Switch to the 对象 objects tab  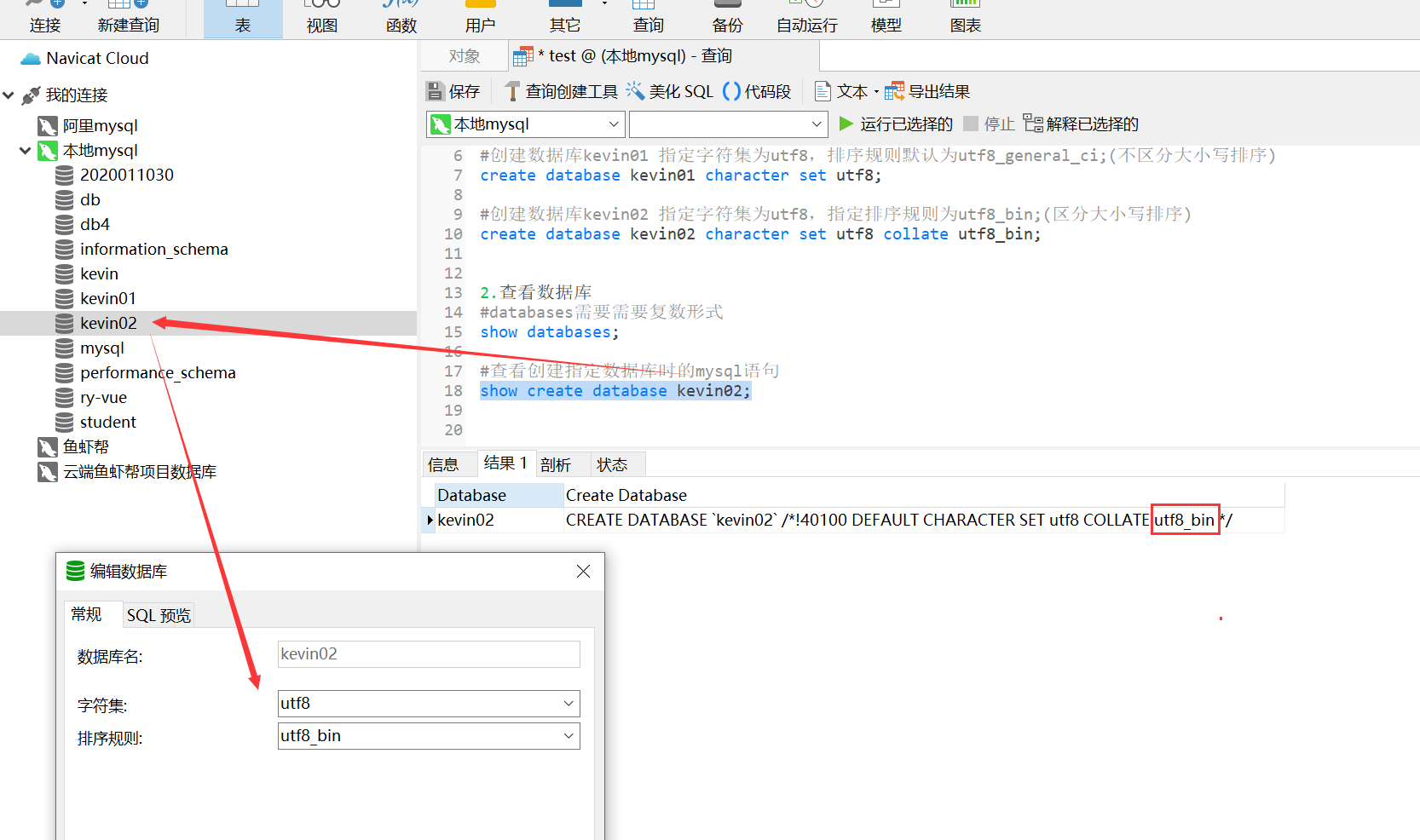[x=465, y=56]
